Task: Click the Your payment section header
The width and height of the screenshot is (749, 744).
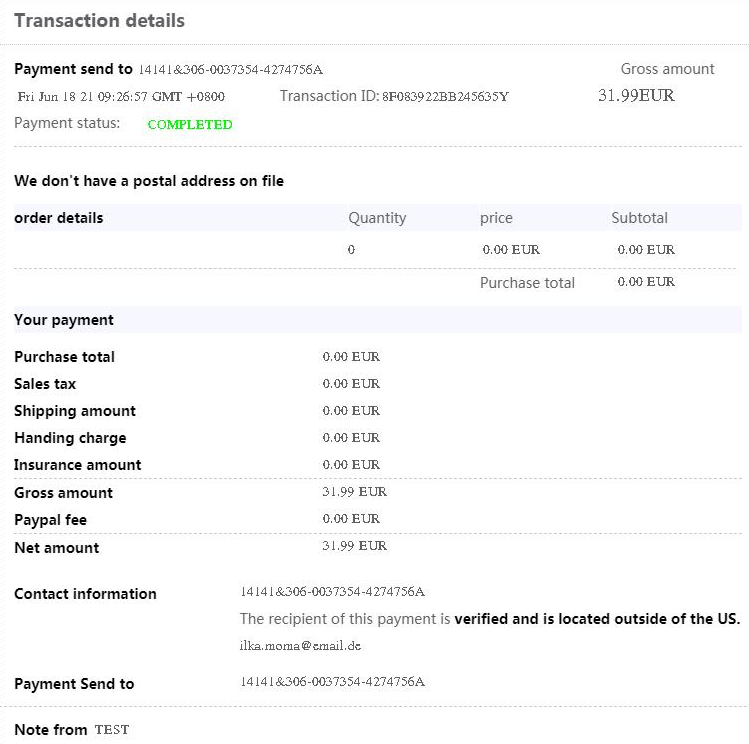Action: [x=64, y=320]
